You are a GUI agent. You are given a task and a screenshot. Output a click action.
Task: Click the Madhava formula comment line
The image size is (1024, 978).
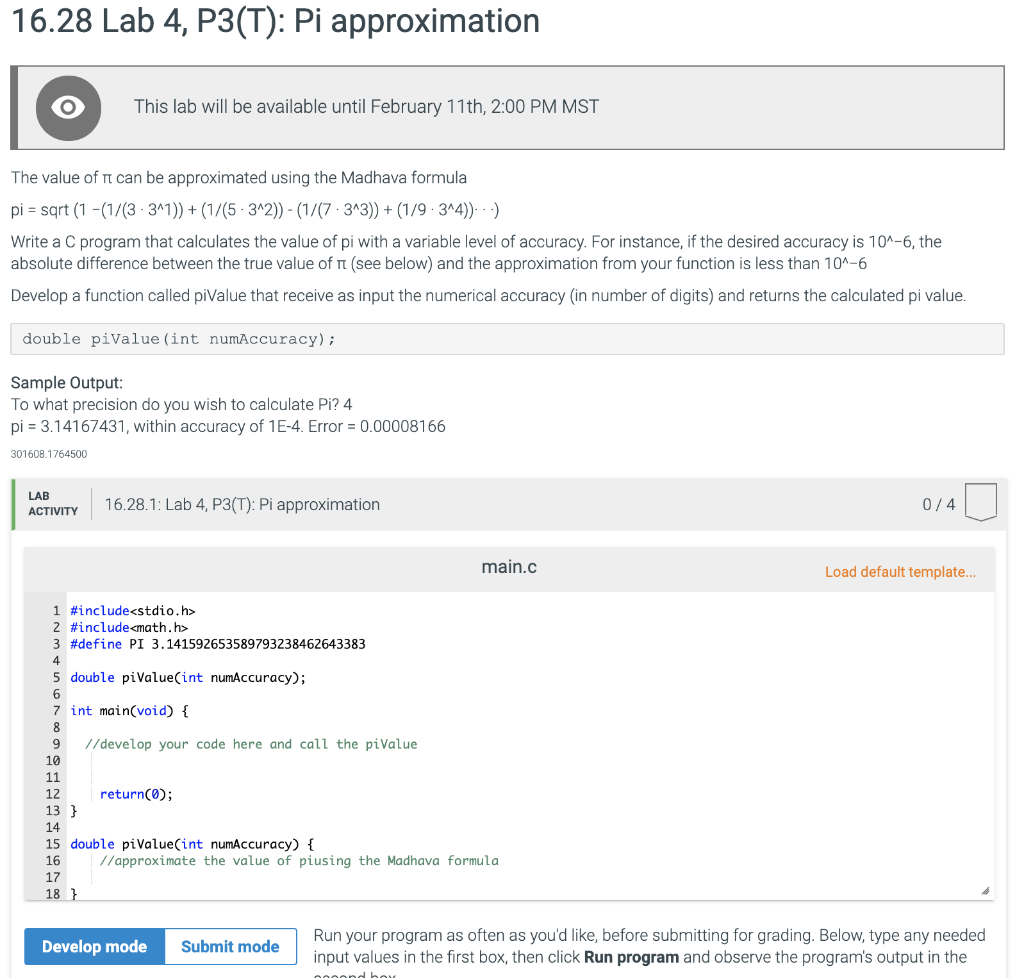[x=298, y=860]
